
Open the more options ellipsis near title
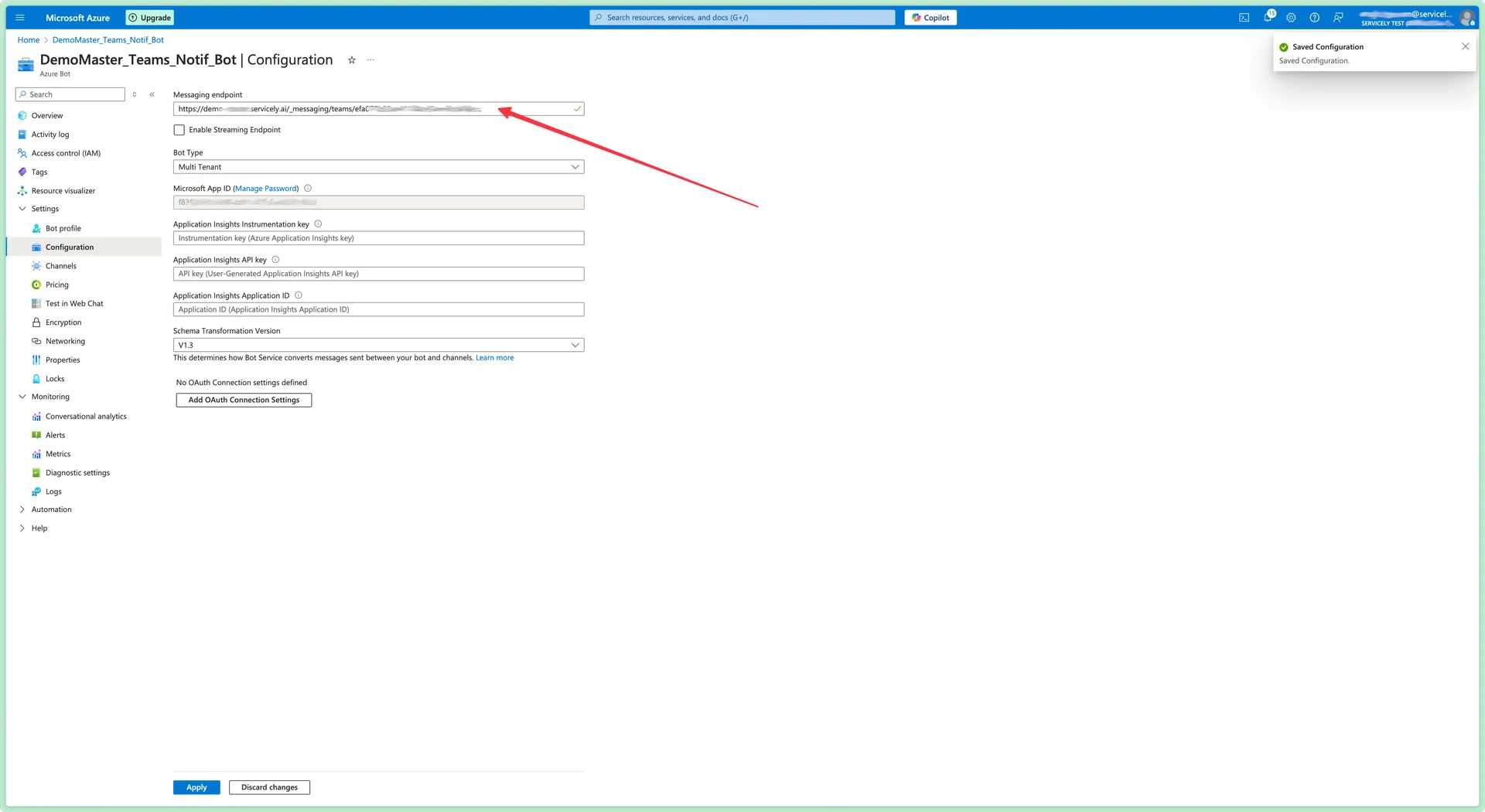click(x=370, y=60)
